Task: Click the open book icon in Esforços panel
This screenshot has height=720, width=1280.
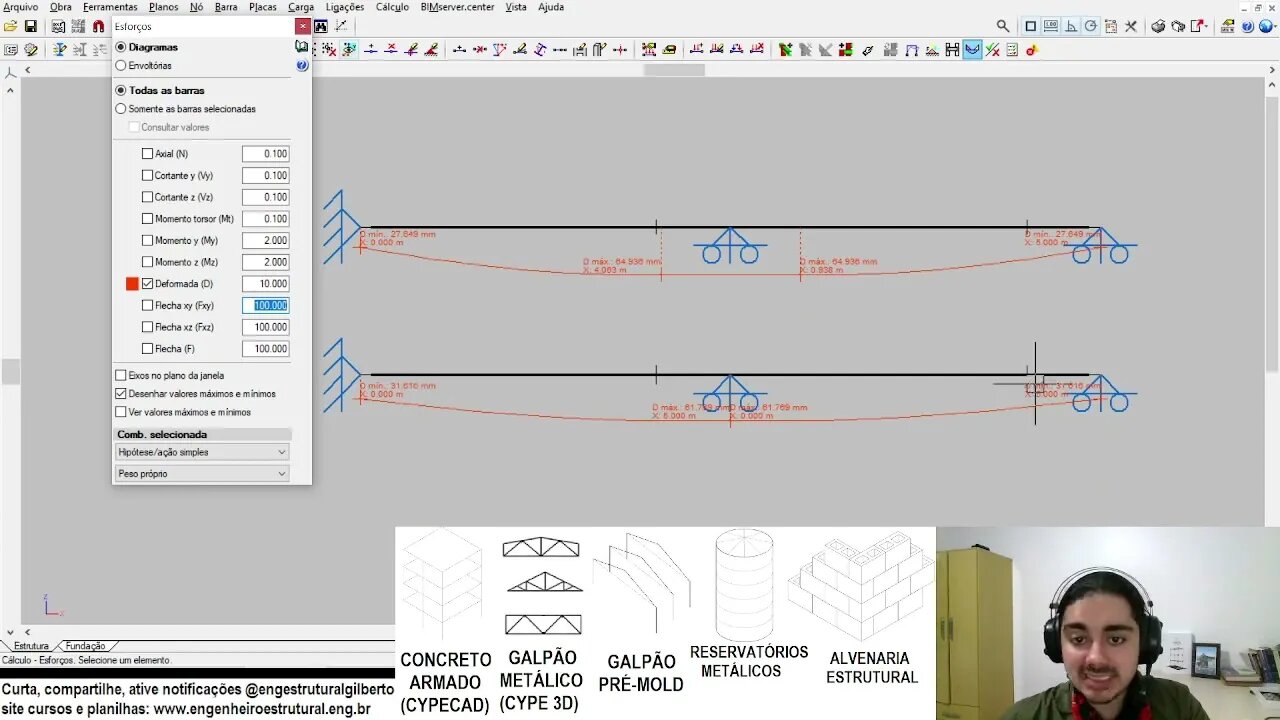Action: (x=301, y=46)
